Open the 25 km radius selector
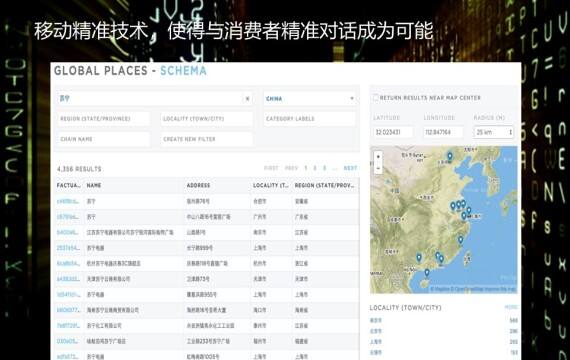 coord(494,132)
